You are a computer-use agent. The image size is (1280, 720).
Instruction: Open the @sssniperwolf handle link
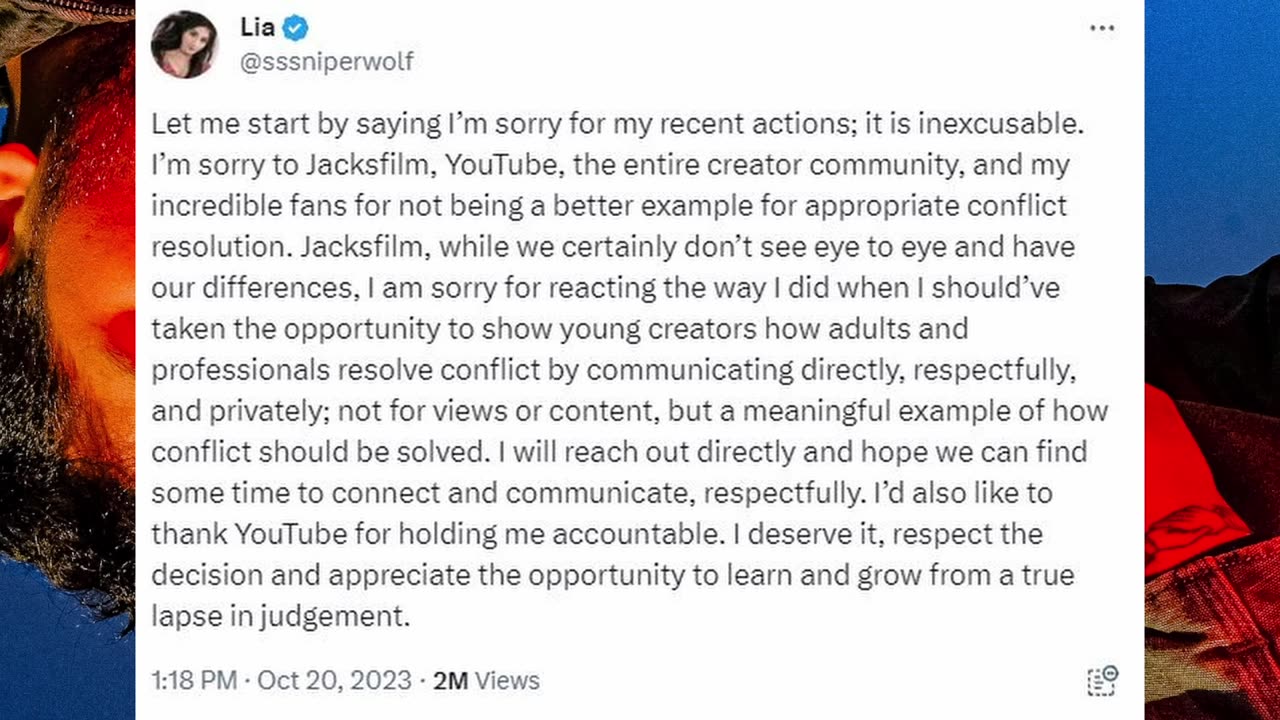pos(326,62)
